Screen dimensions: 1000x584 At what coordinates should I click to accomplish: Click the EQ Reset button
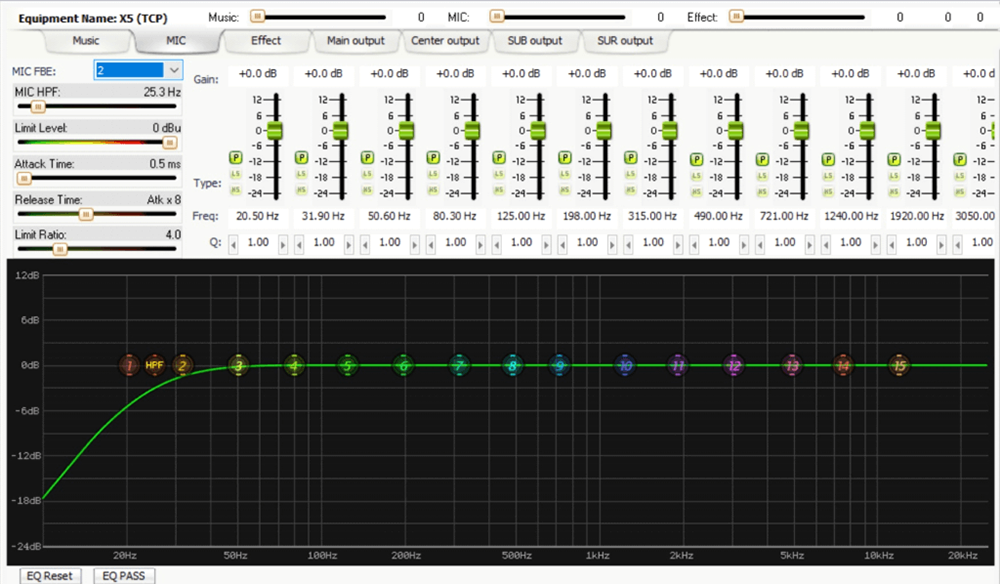(x=50, y=576)
